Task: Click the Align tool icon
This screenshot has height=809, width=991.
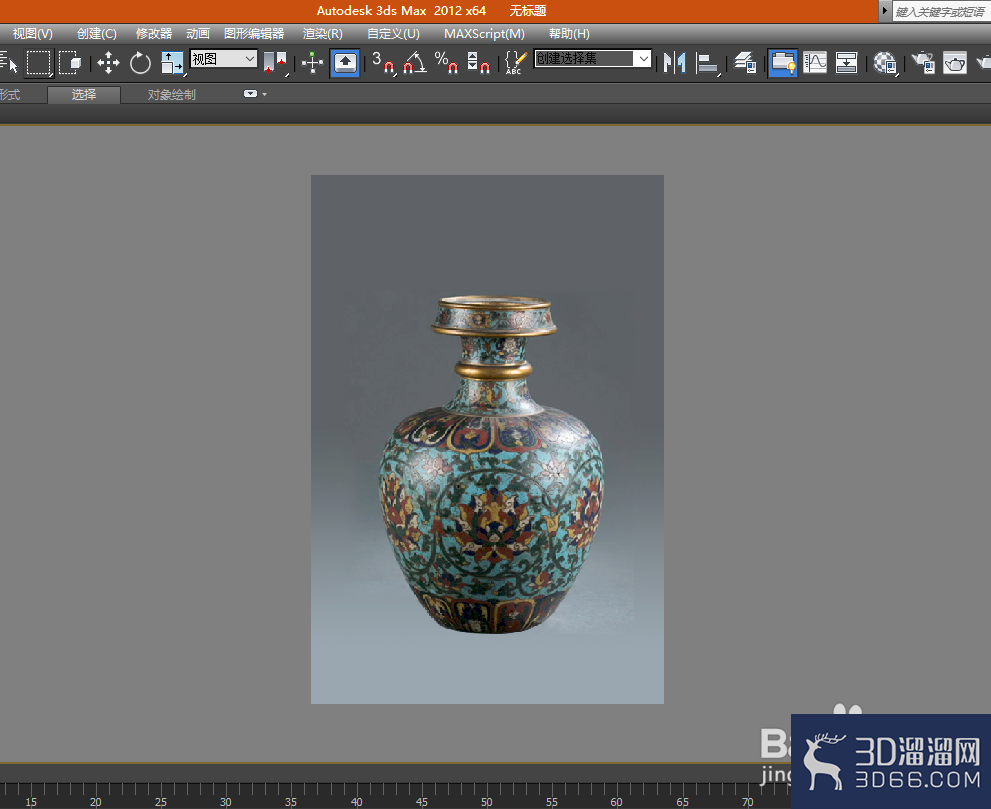Action: [x=707, y=63]
